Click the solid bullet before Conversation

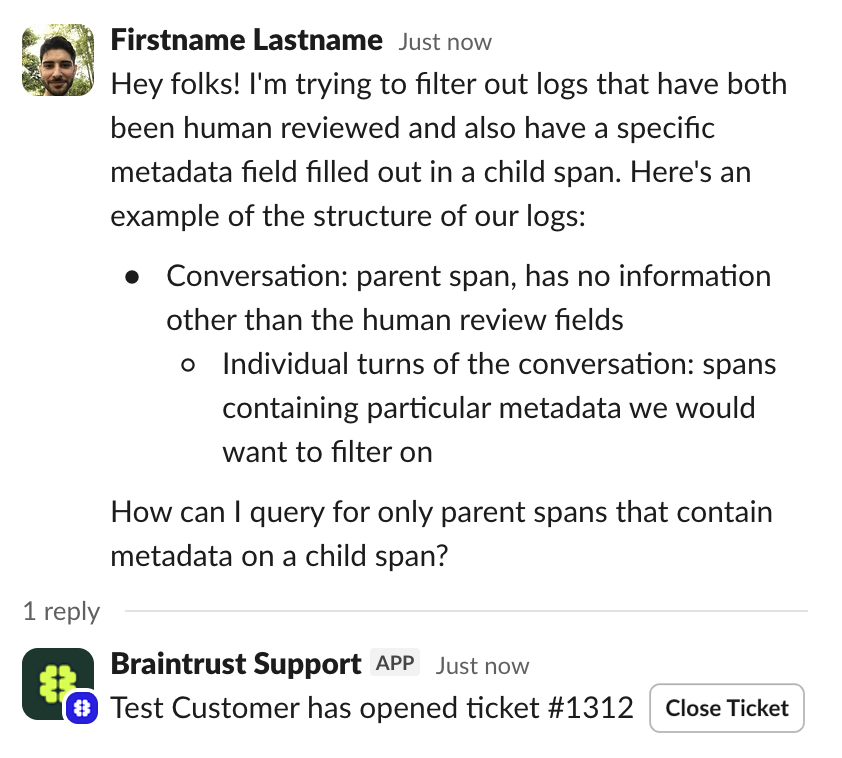tap(132, 277)
